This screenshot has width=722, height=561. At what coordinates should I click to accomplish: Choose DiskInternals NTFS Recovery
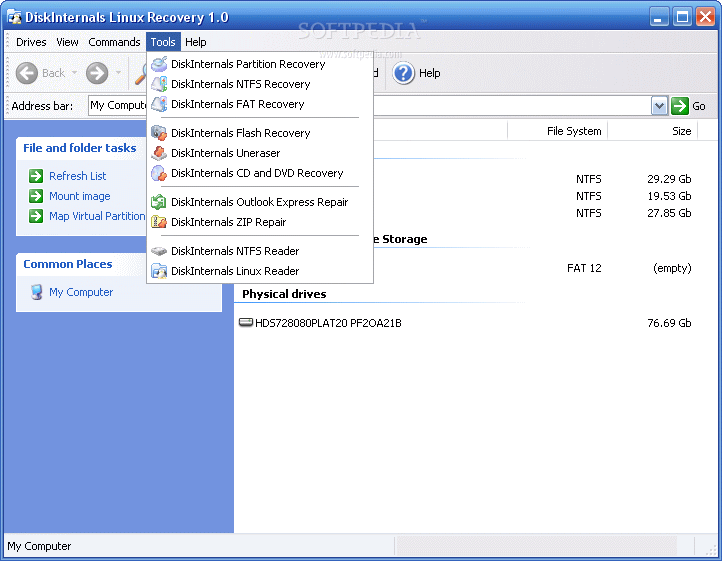click(x=260, y=84)
